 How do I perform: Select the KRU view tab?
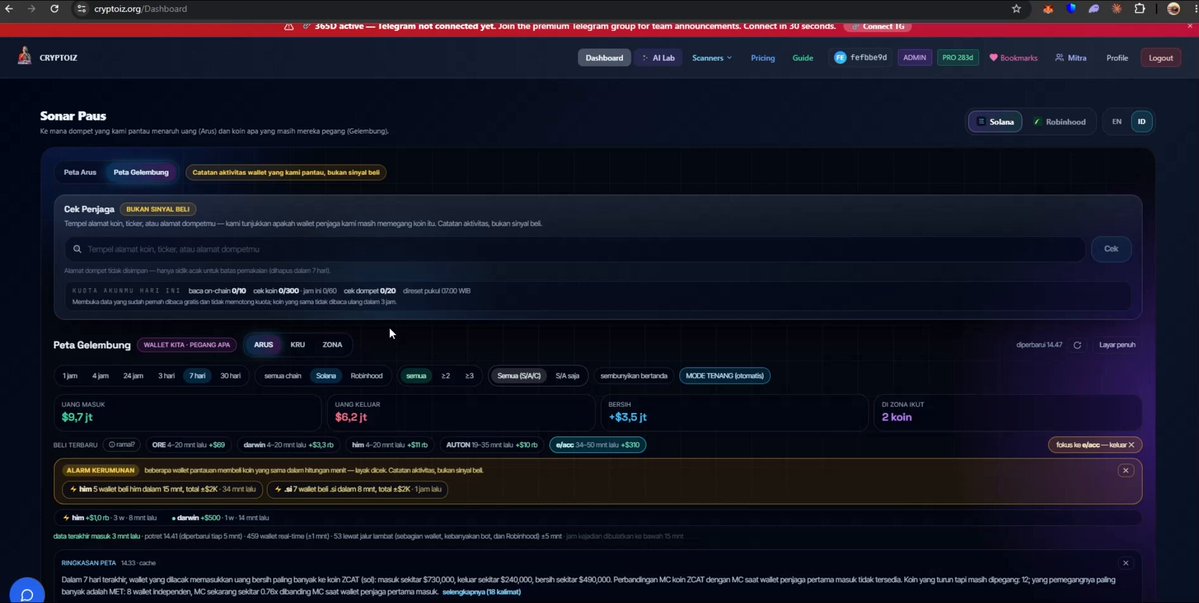tap(297, 345)
